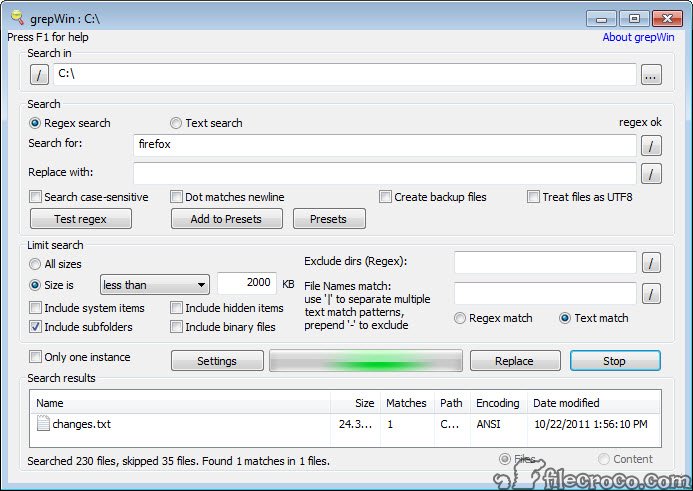Sort results by Path column header
The width and height of the screenshot is (693, 491).
pyautogui.click(x=453, y=403)
